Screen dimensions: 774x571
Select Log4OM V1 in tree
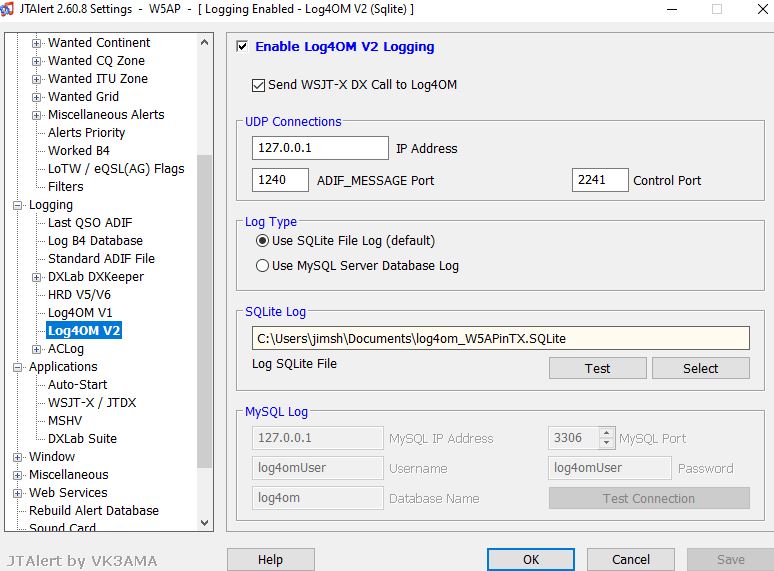click(x=80, y=313)
